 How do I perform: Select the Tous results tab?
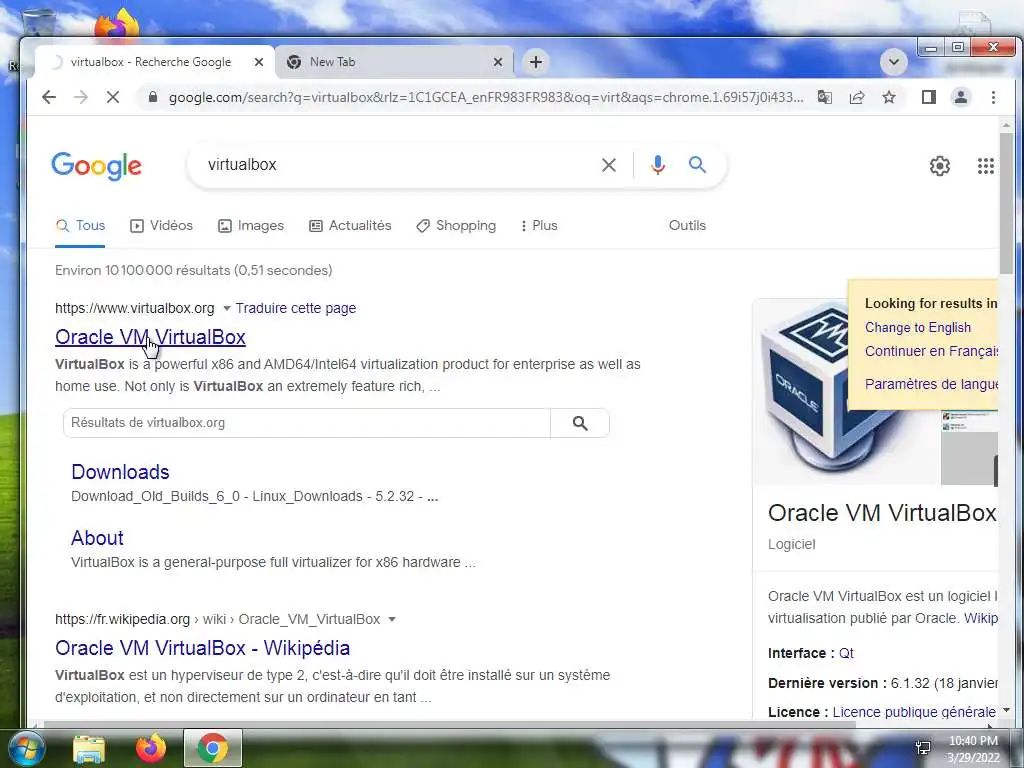[x=80, y=226]
